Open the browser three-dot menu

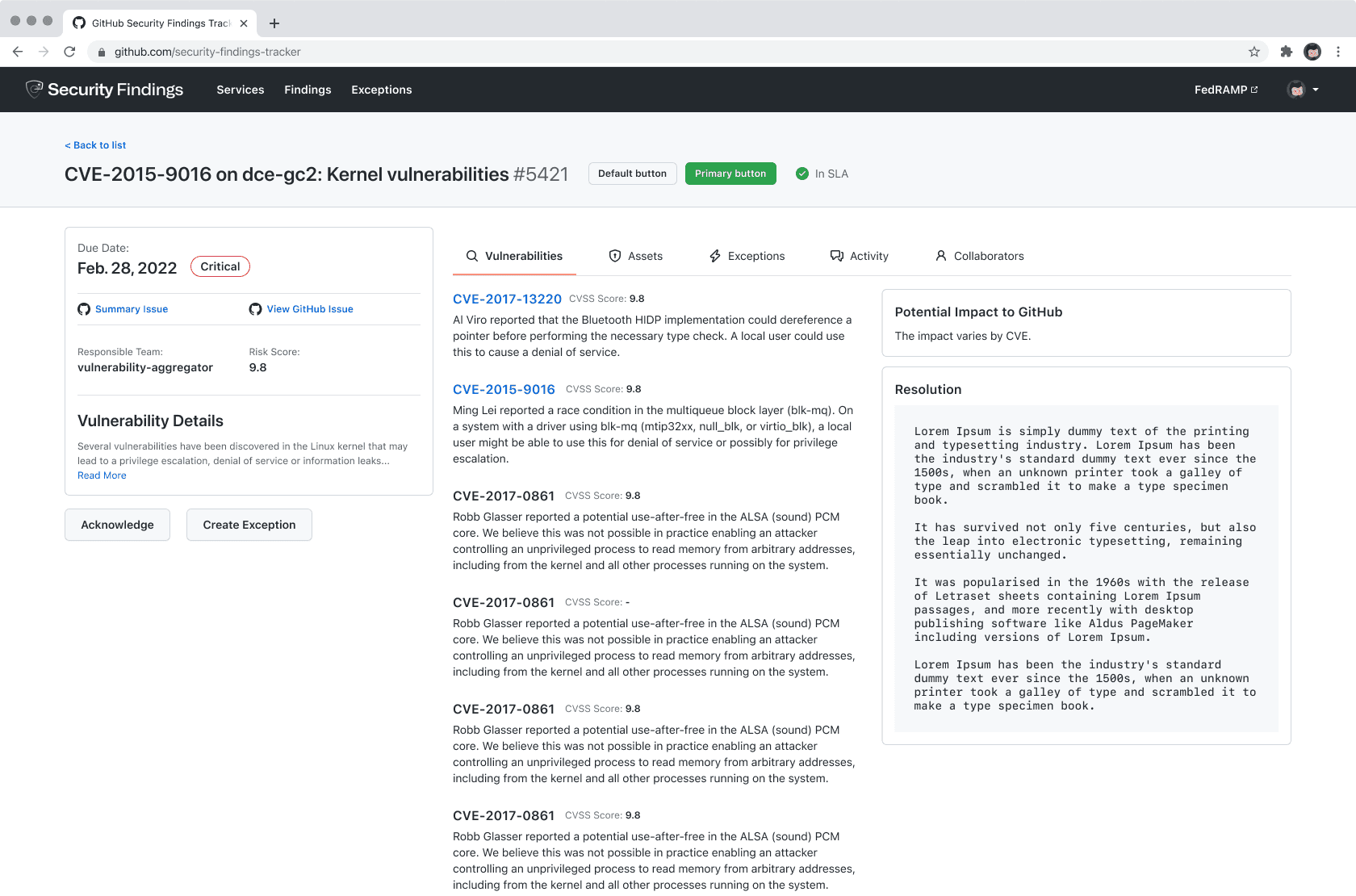(x=1338, y=52)
